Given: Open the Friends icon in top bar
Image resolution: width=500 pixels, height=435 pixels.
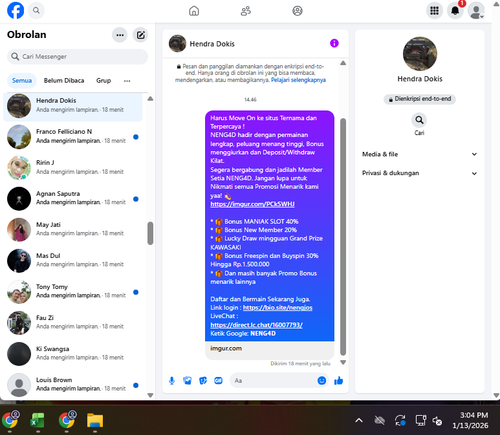Looking at the screenshot, I should tap(246, 11).
